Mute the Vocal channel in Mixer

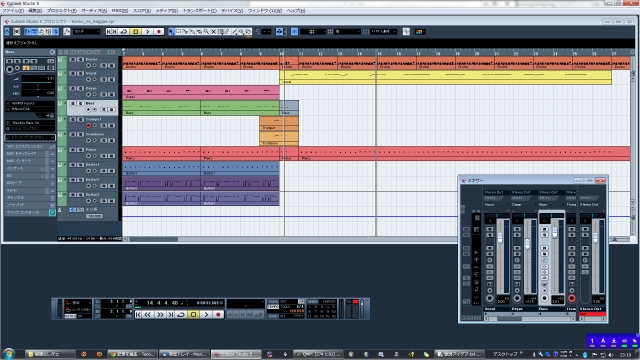coord(489,229)
